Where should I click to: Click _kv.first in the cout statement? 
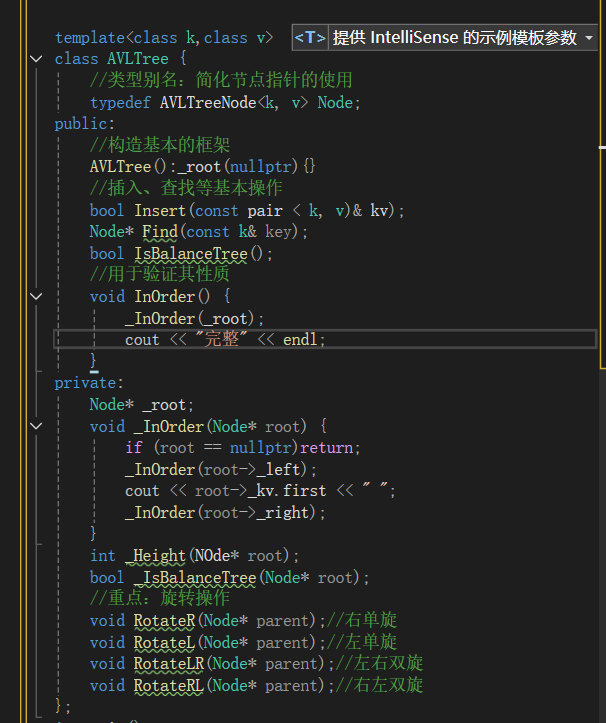[287, 491]
